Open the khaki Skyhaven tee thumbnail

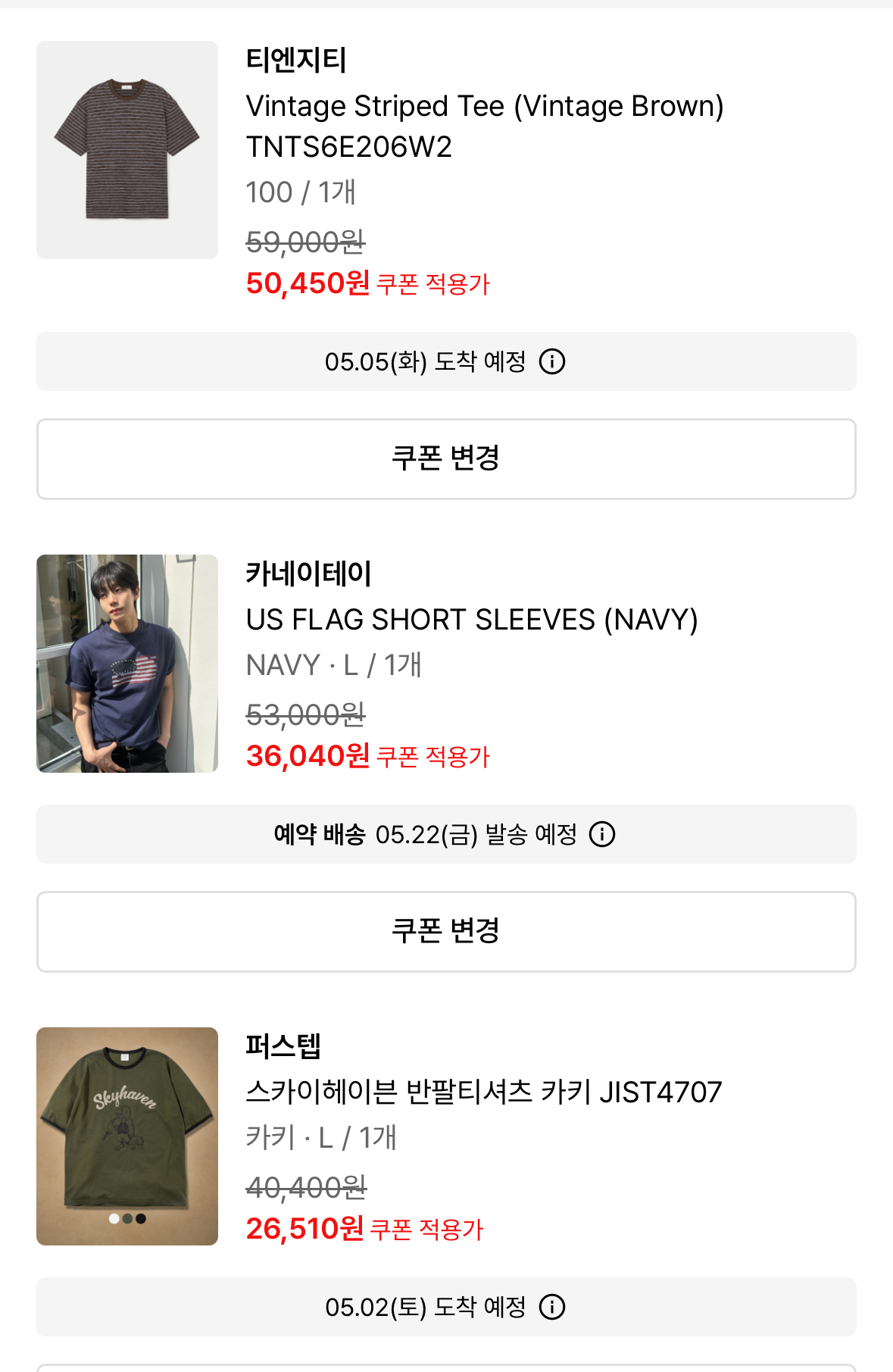click(x=127, y=1136)
